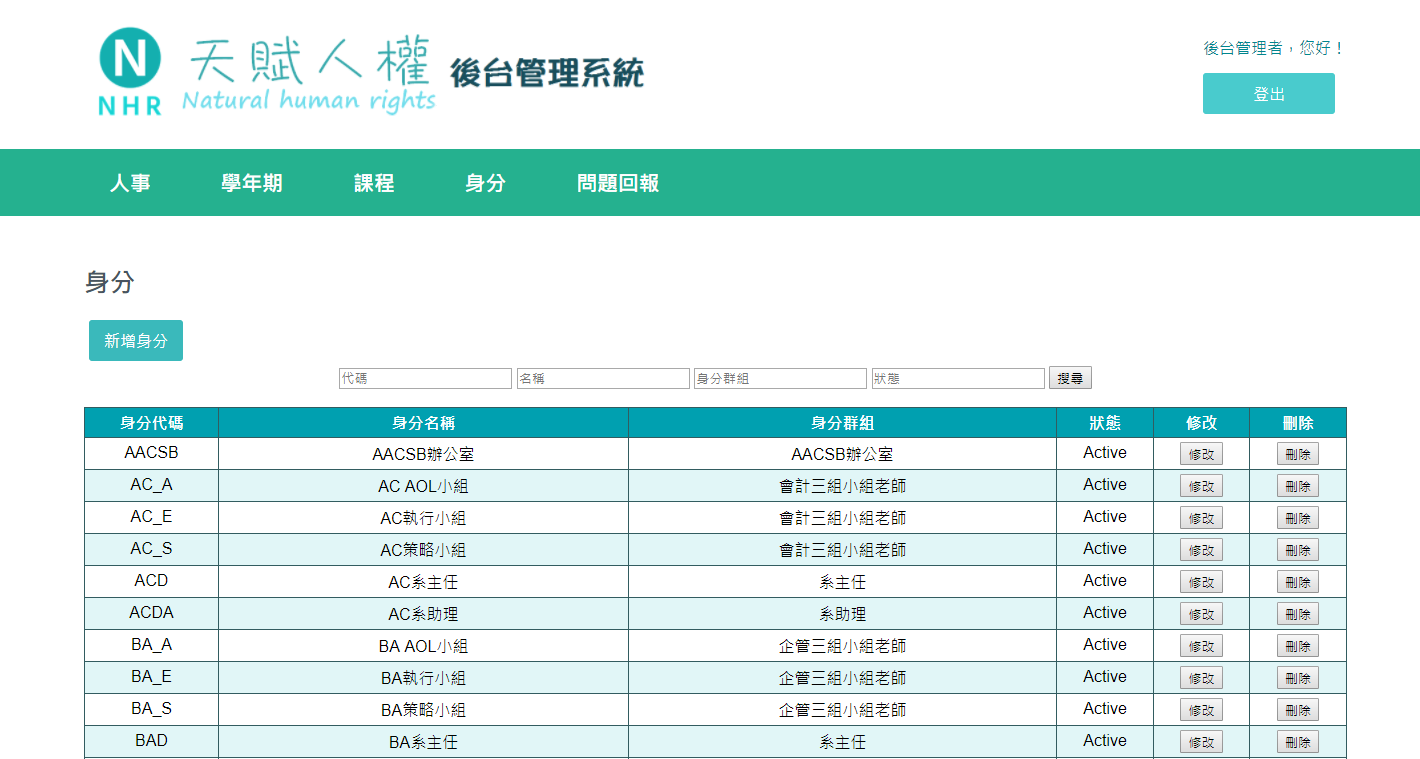Select the AC_S code cell
Viewport: 1420px width, 759px height.
[151, 549]
